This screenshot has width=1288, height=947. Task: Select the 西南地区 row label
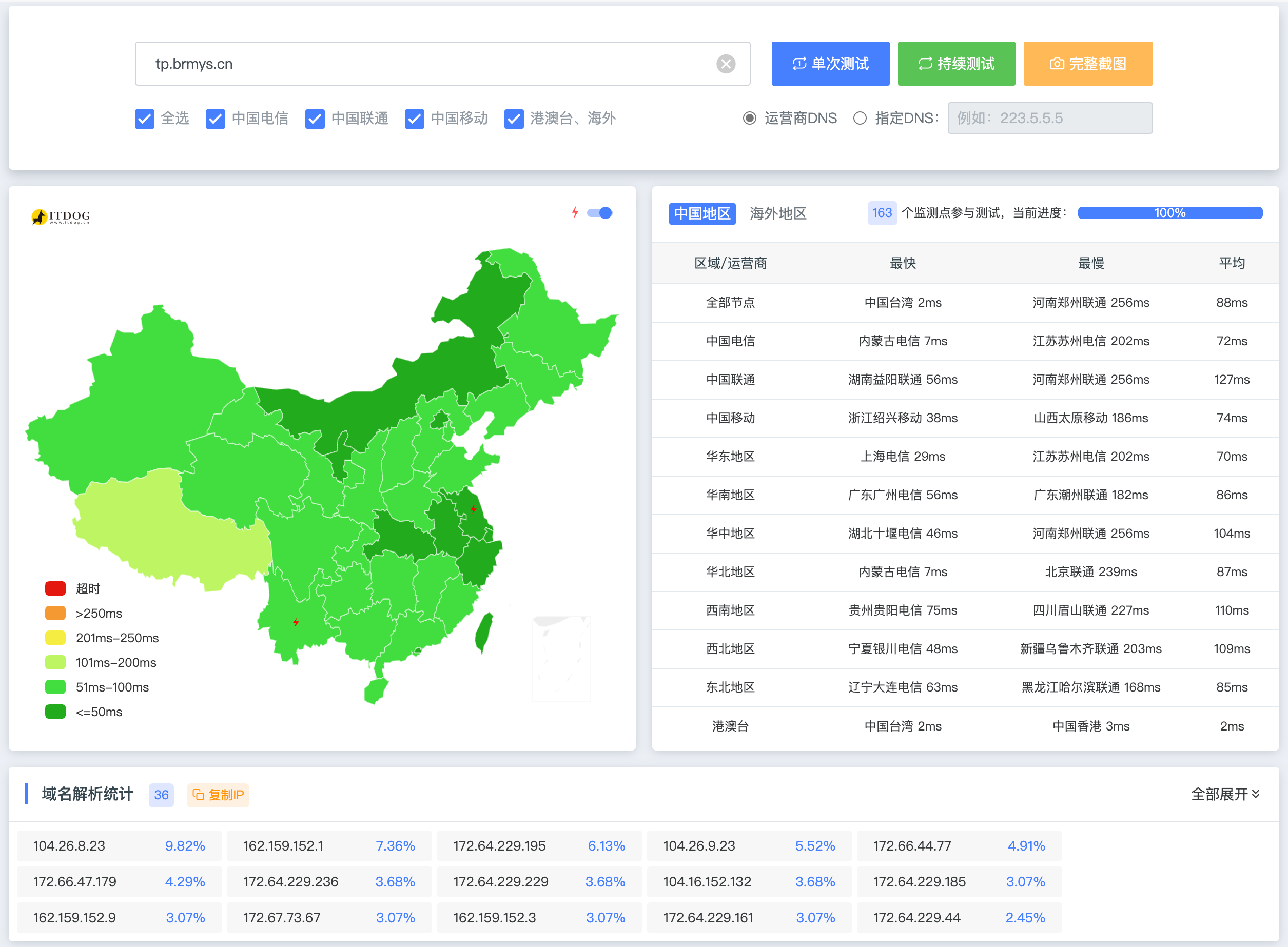pos(730,610)
